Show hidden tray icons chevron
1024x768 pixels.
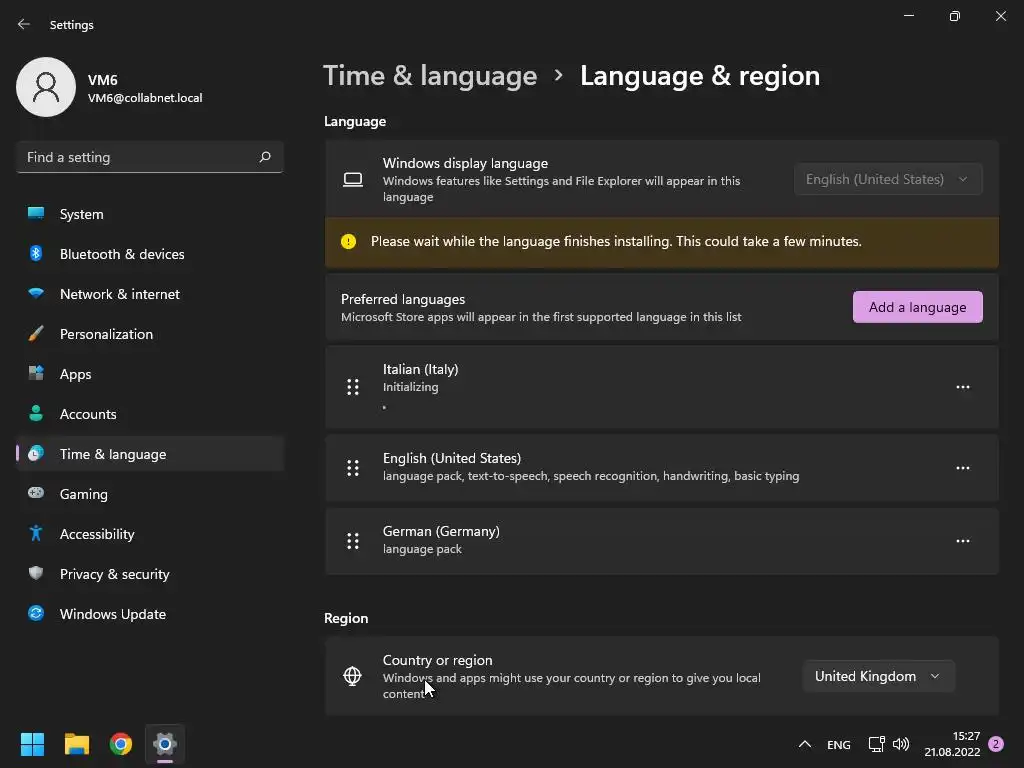805,744
